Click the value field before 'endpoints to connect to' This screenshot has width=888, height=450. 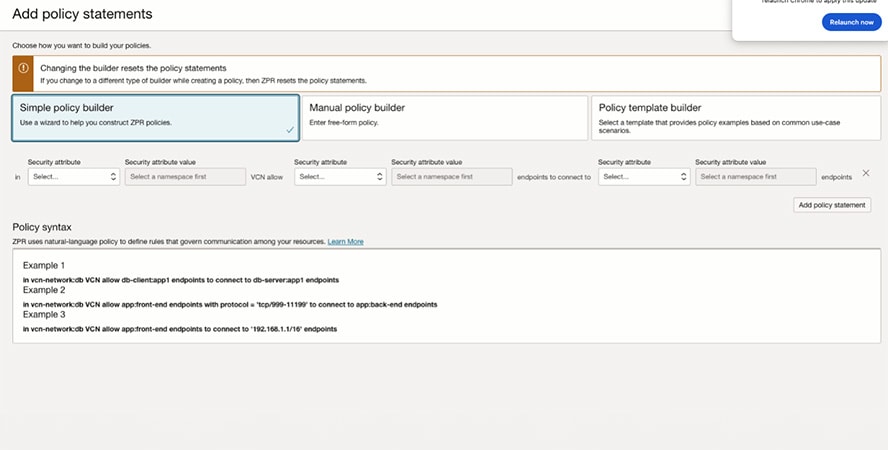coord(451,176)
